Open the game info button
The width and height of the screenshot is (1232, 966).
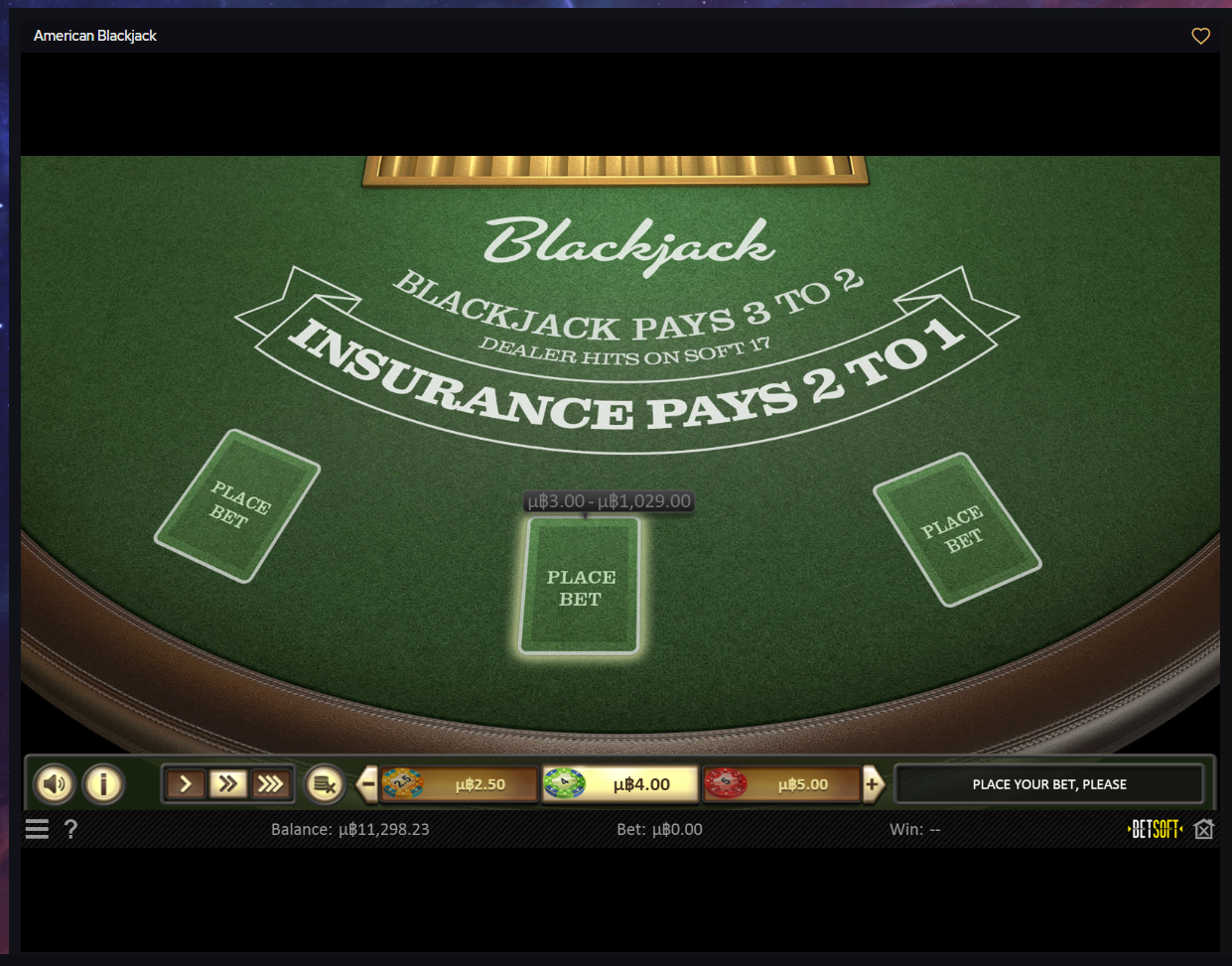point(103,784)
